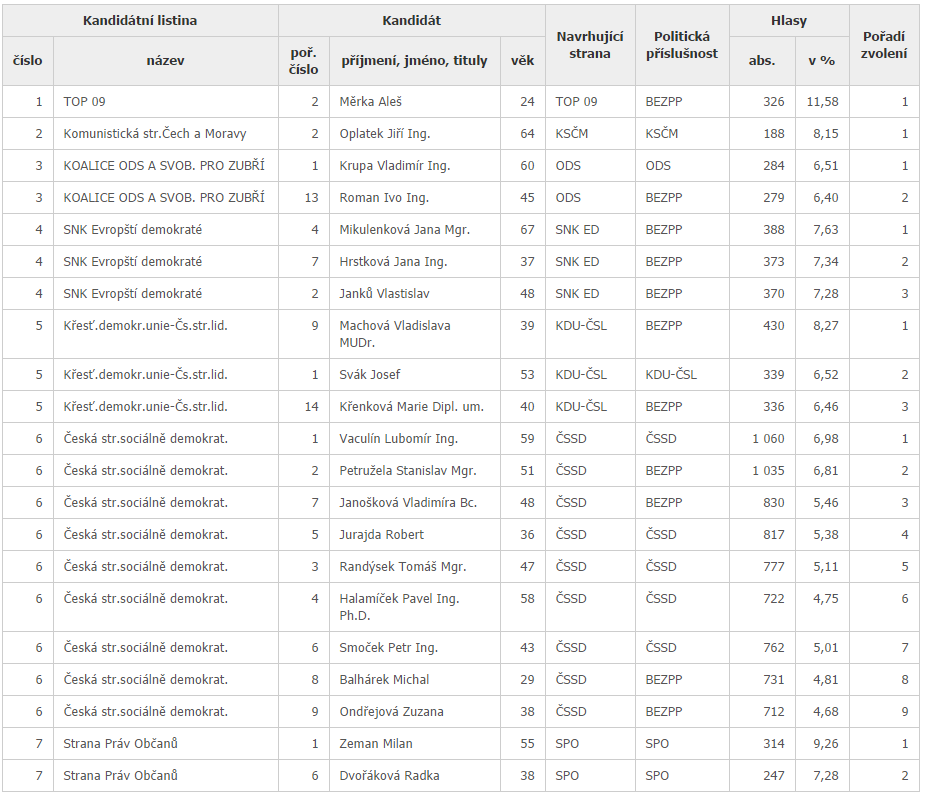Click the percentage 4,75 in Halamíček's row

click(825, 598)
